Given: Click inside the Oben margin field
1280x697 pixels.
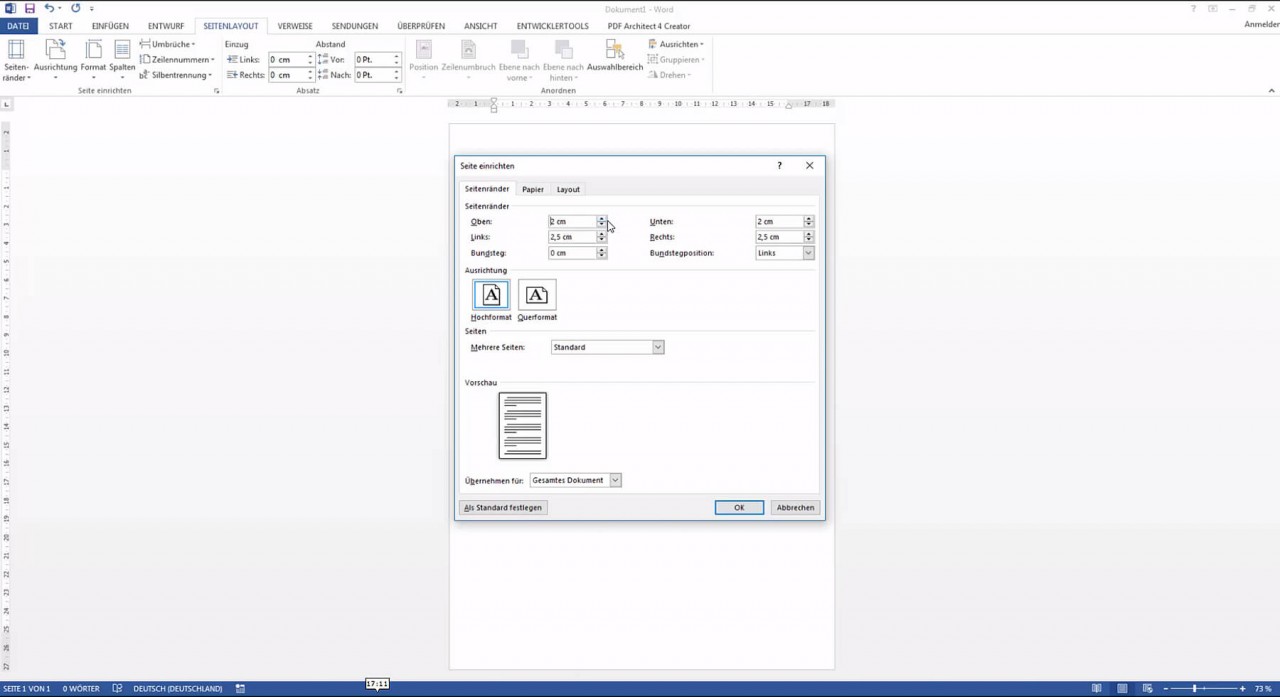Looking at the screenshot, I should click(572, 221).
